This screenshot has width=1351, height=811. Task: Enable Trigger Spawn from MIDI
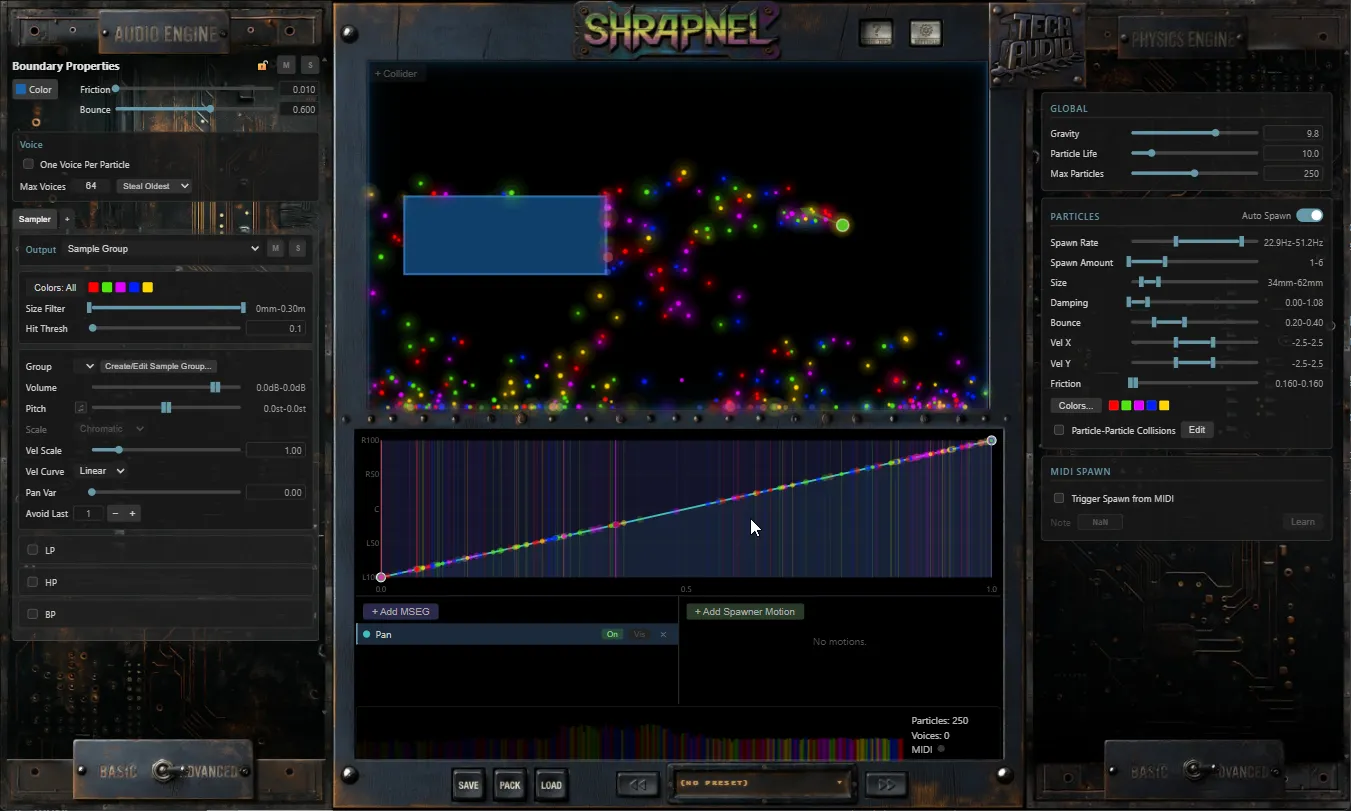[1059, 498]
